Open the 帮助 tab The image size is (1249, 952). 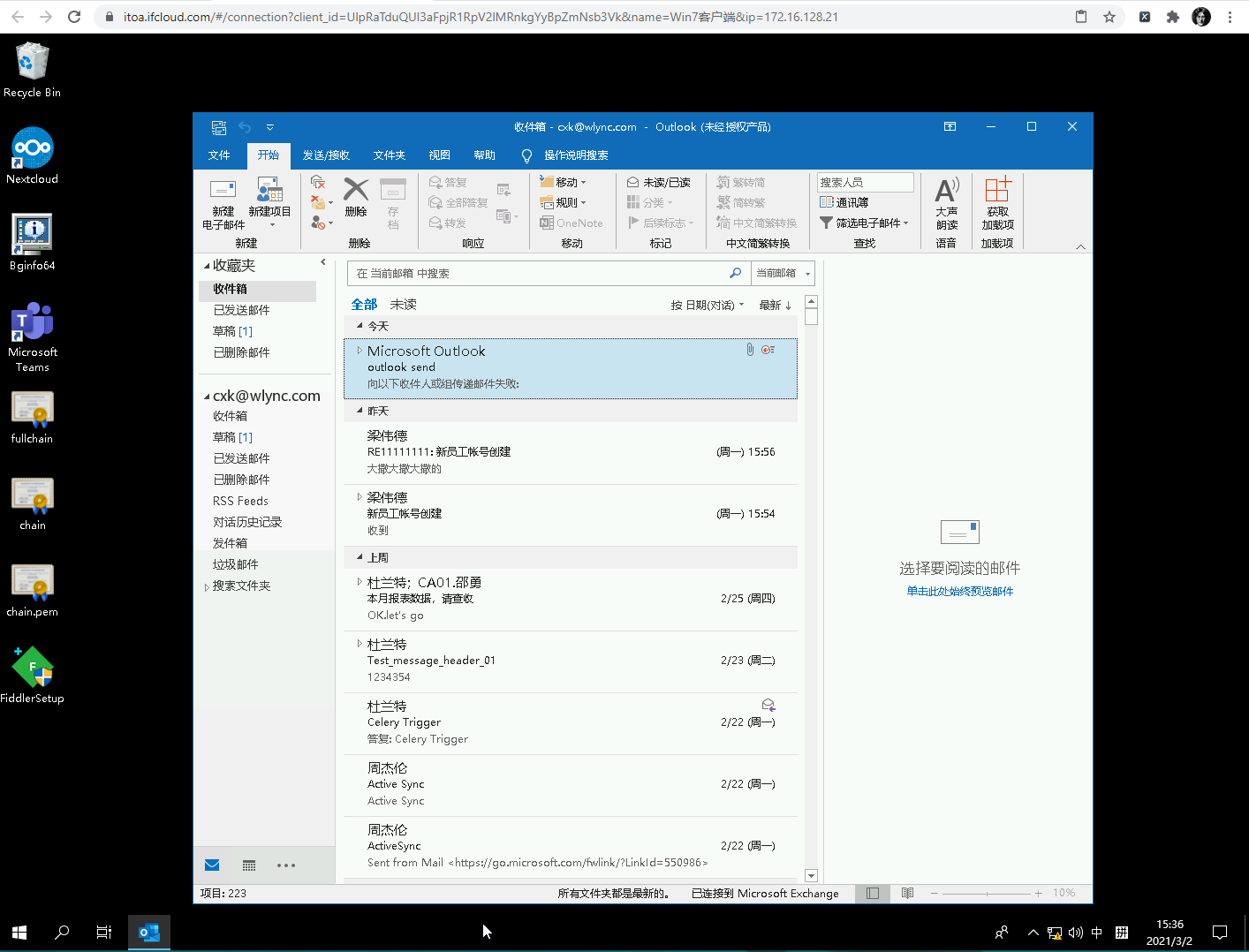[484, 155]
